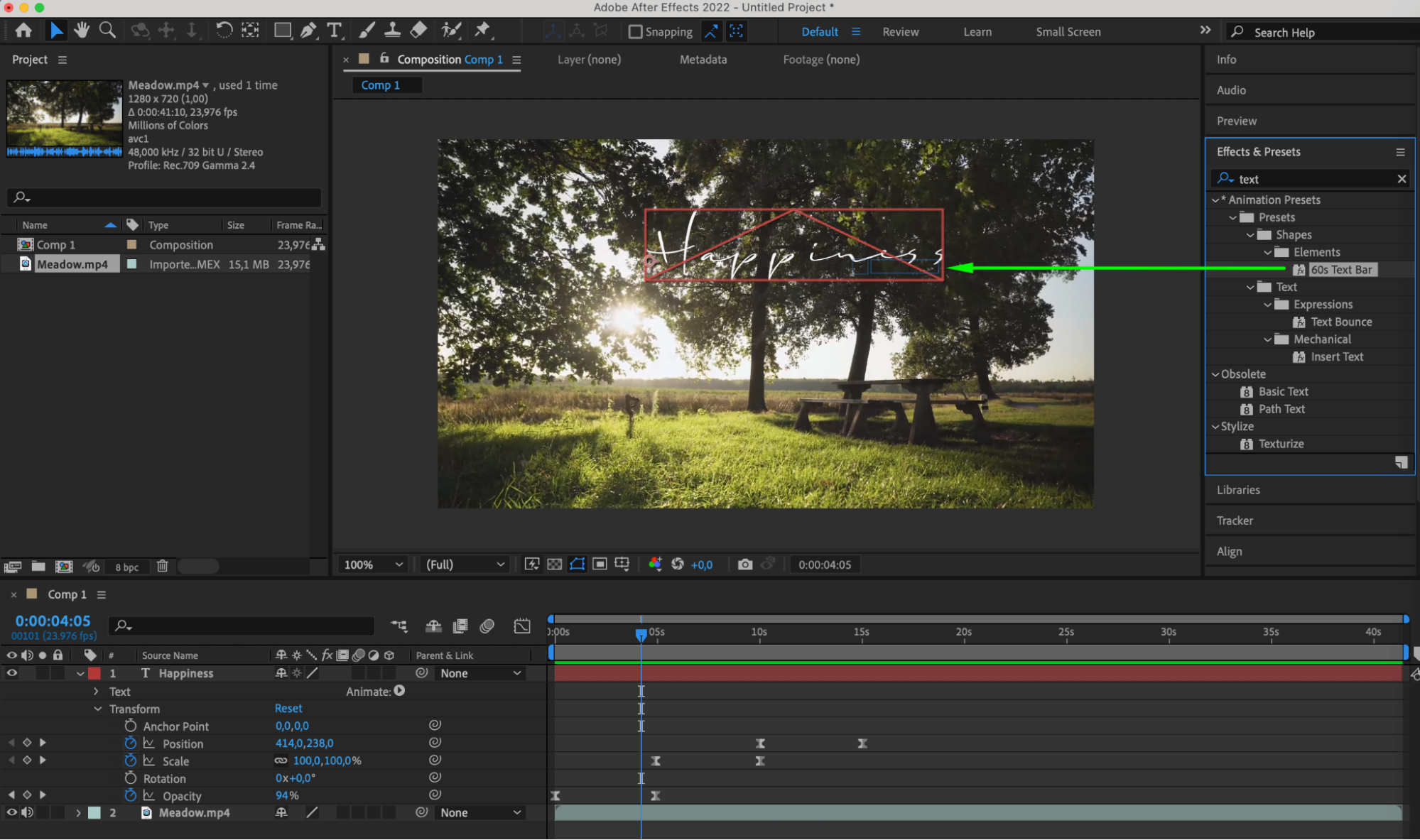Image resolution: width=1420 pixels, height=840 pixels.
Task: Select the Zoom magnifier tool
Action: [x=107, y=30]
